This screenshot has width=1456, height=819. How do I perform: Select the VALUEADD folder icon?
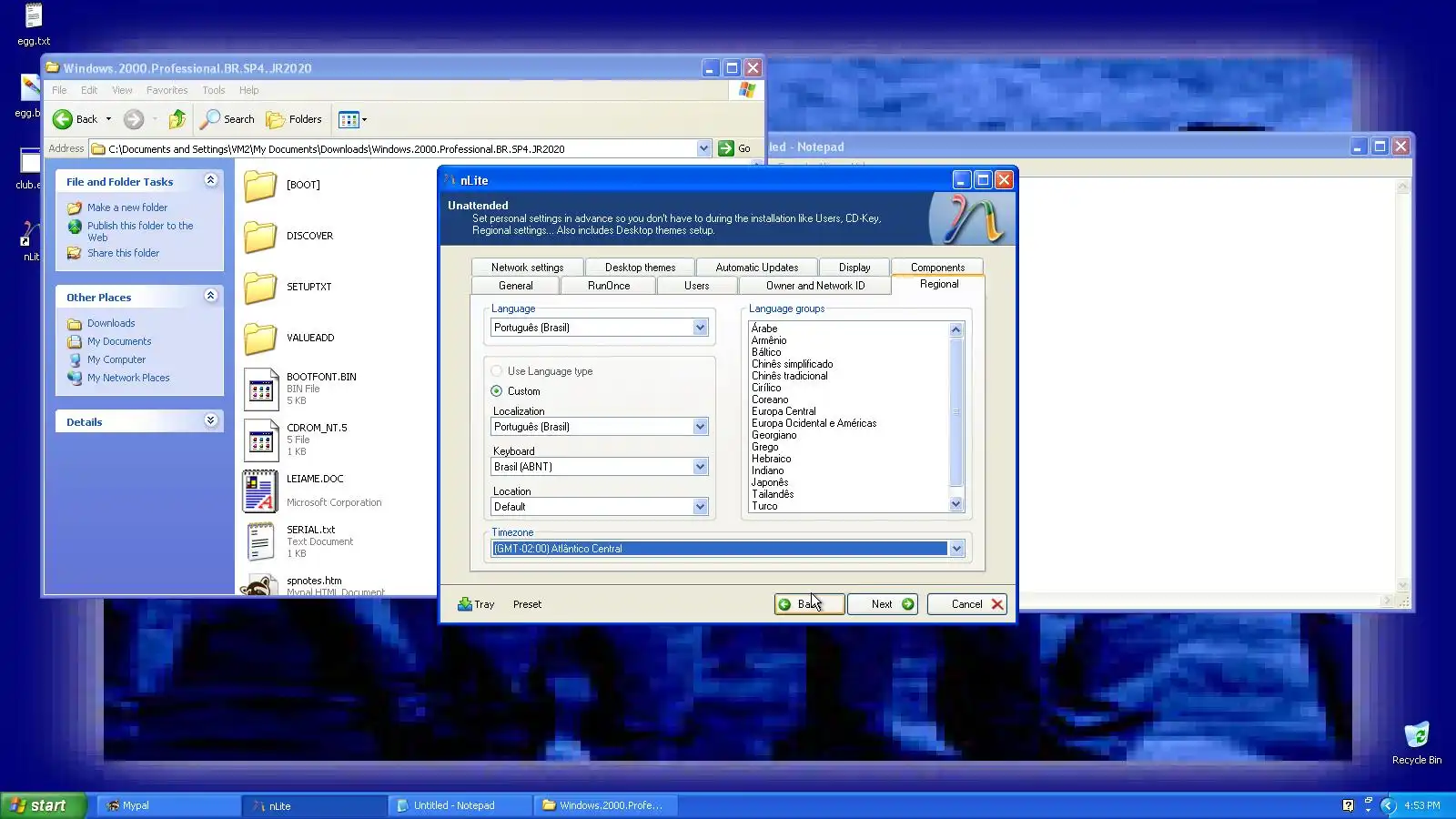click(x=260, y=338)
